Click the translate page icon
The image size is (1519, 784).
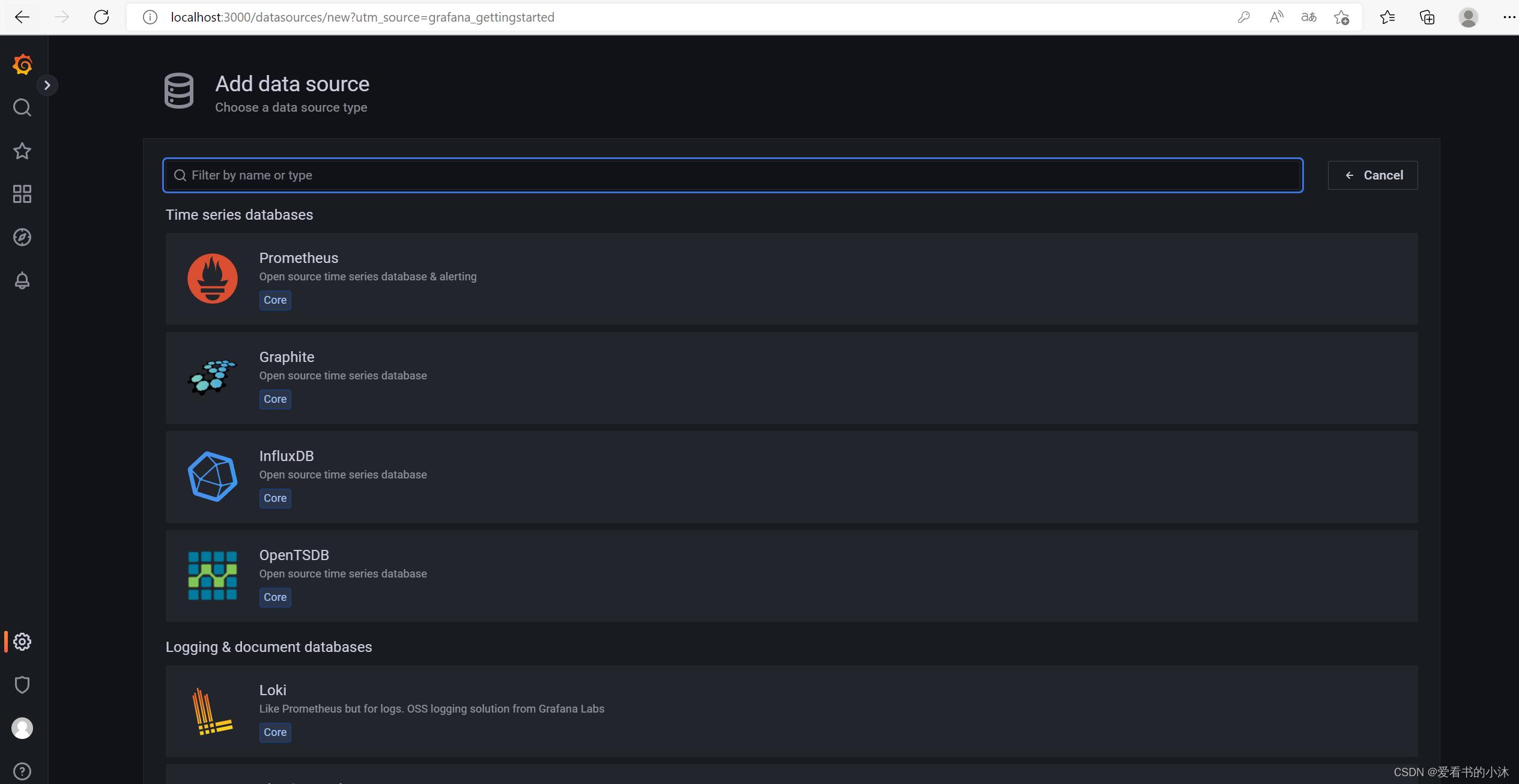pyautogui.click(x=1309, y=17)
